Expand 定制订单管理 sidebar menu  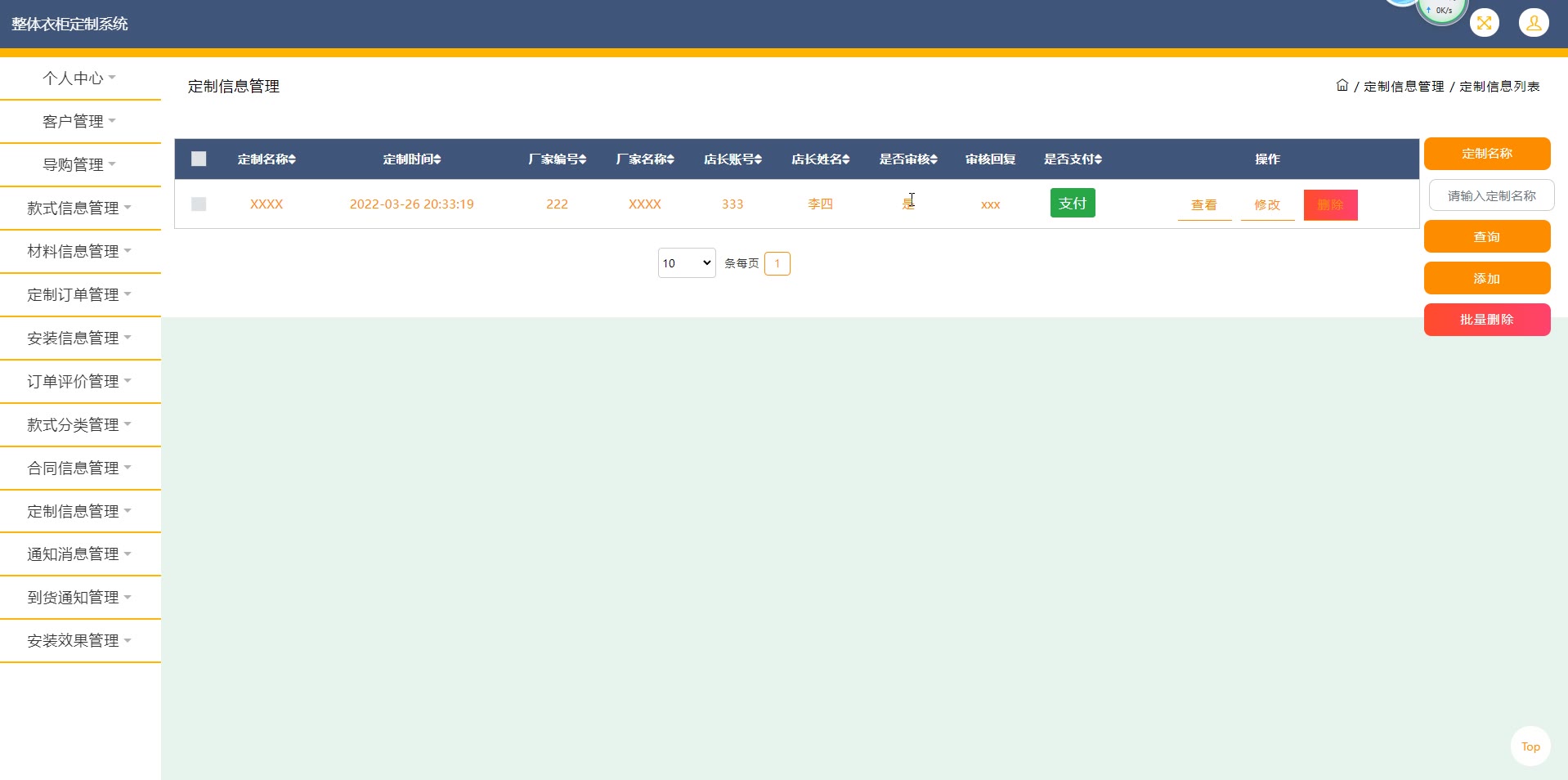80,295
